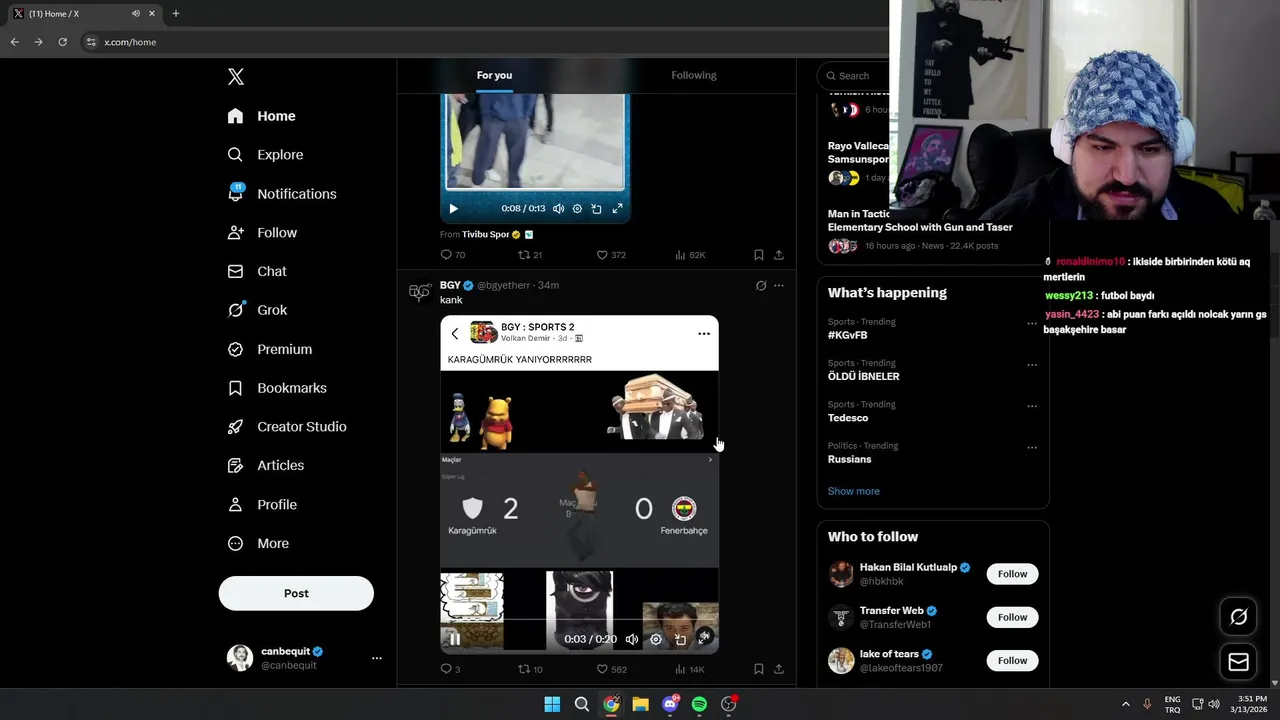This screenshot has width=1280, height=720.
Task: Open settings gear on Tivibu Spor video
Action: pyautogui.click(x=577, y=209)
